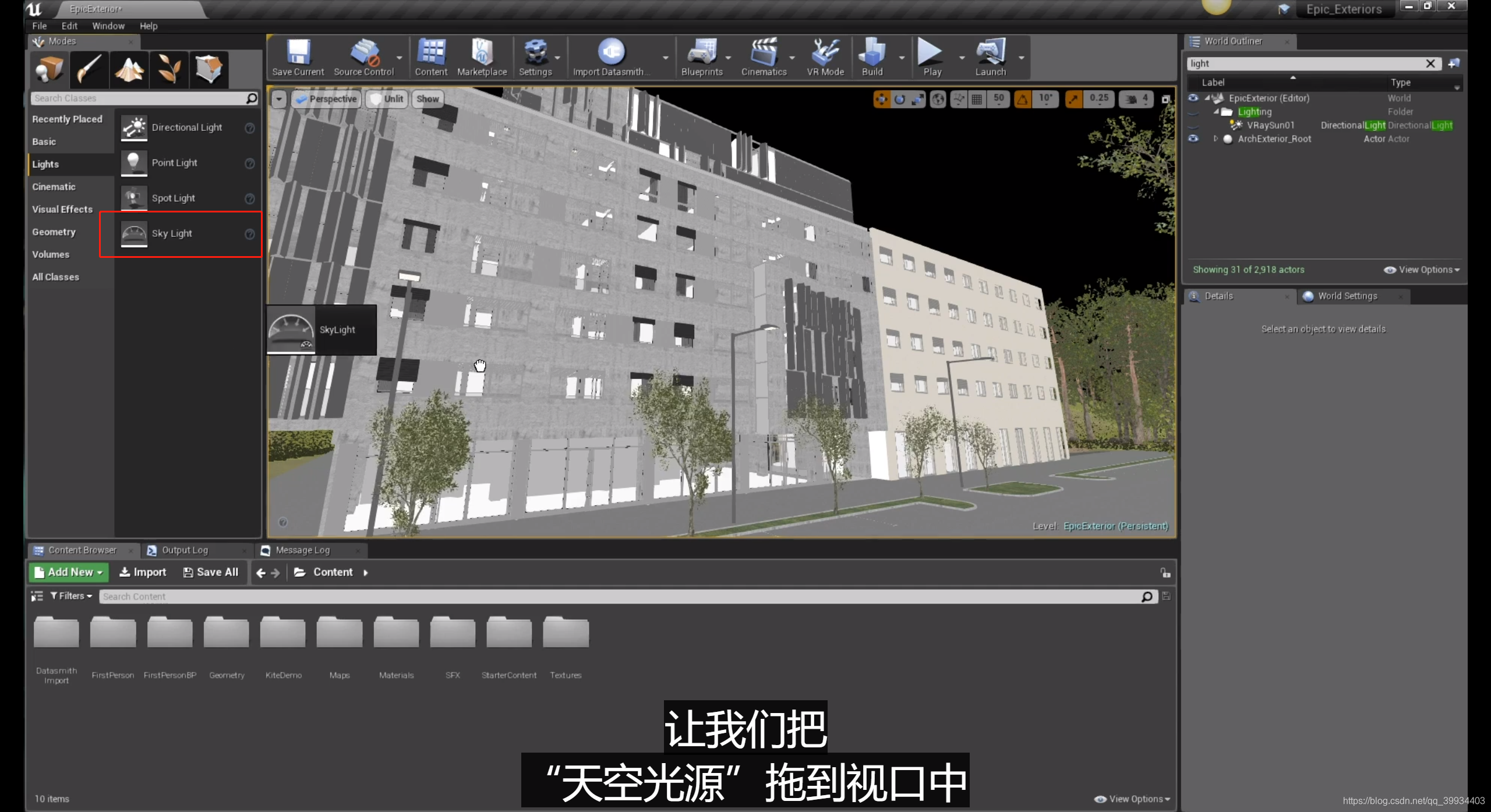Open the Cinematics toolbar icon
This screenshot has width=1491, height=812.
(x=764, y=57)
